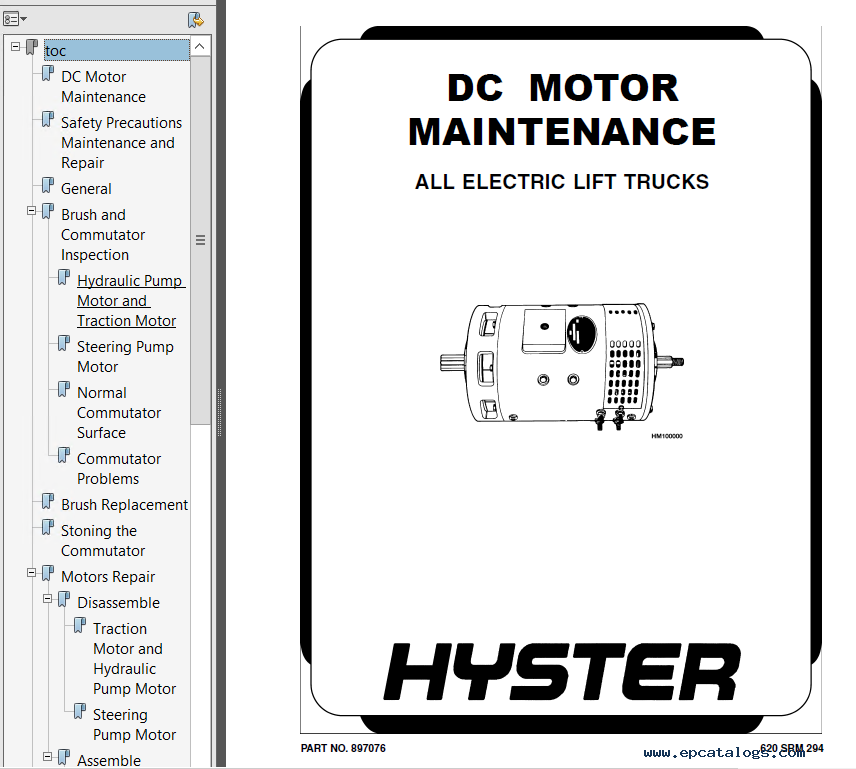Open Safety Precautions Maintenance and Repair bookmark
The image size is (856, 769).
121,142
